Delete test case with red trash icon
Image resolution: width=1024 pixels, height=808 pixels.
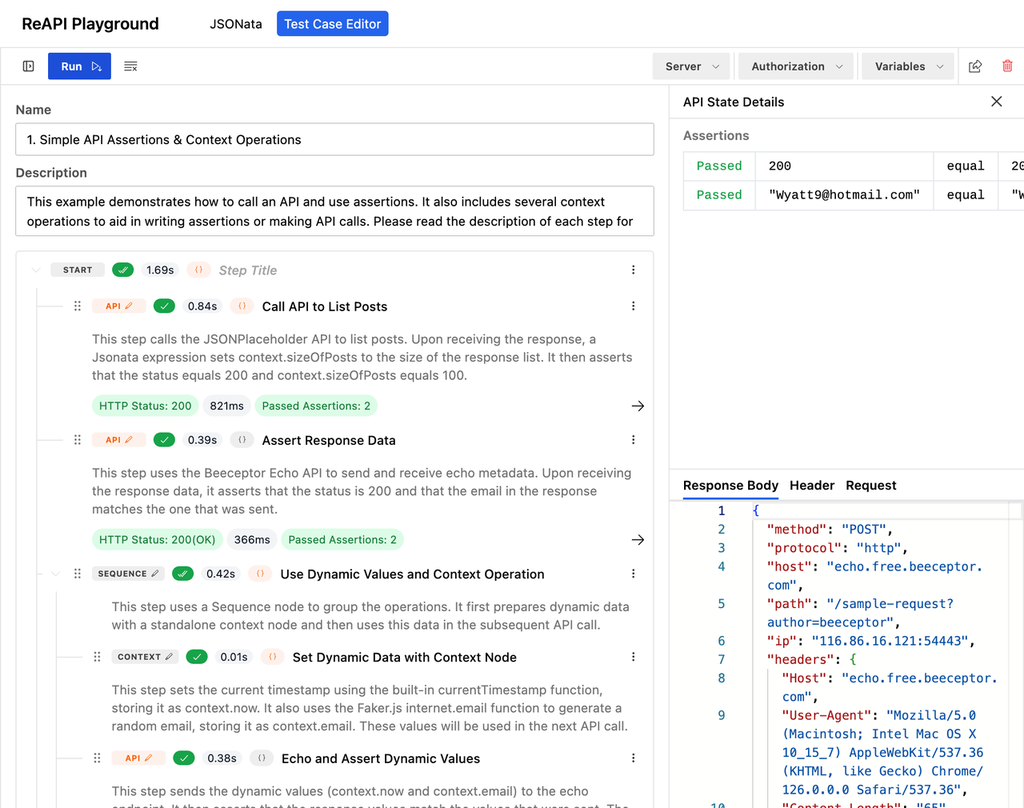(1007, 66)
